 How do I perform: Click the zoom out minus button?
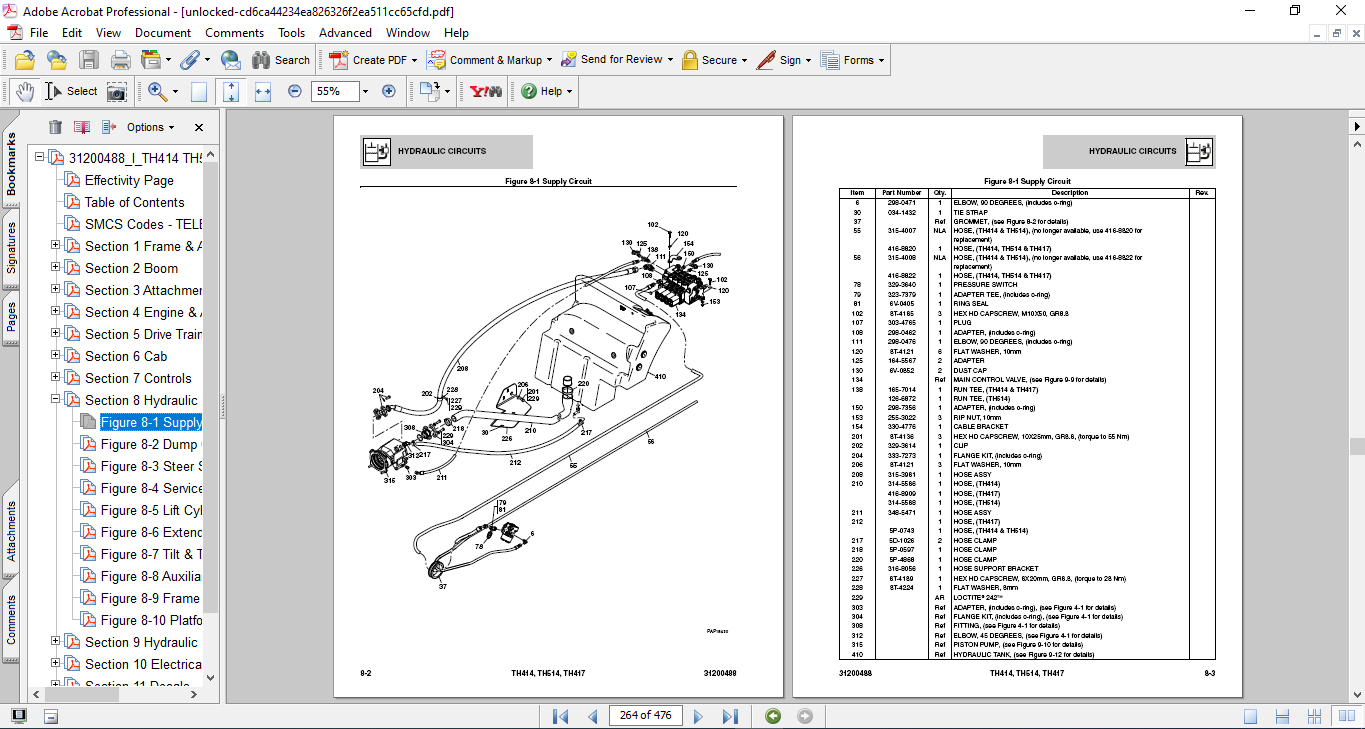(x=295, y=91)
